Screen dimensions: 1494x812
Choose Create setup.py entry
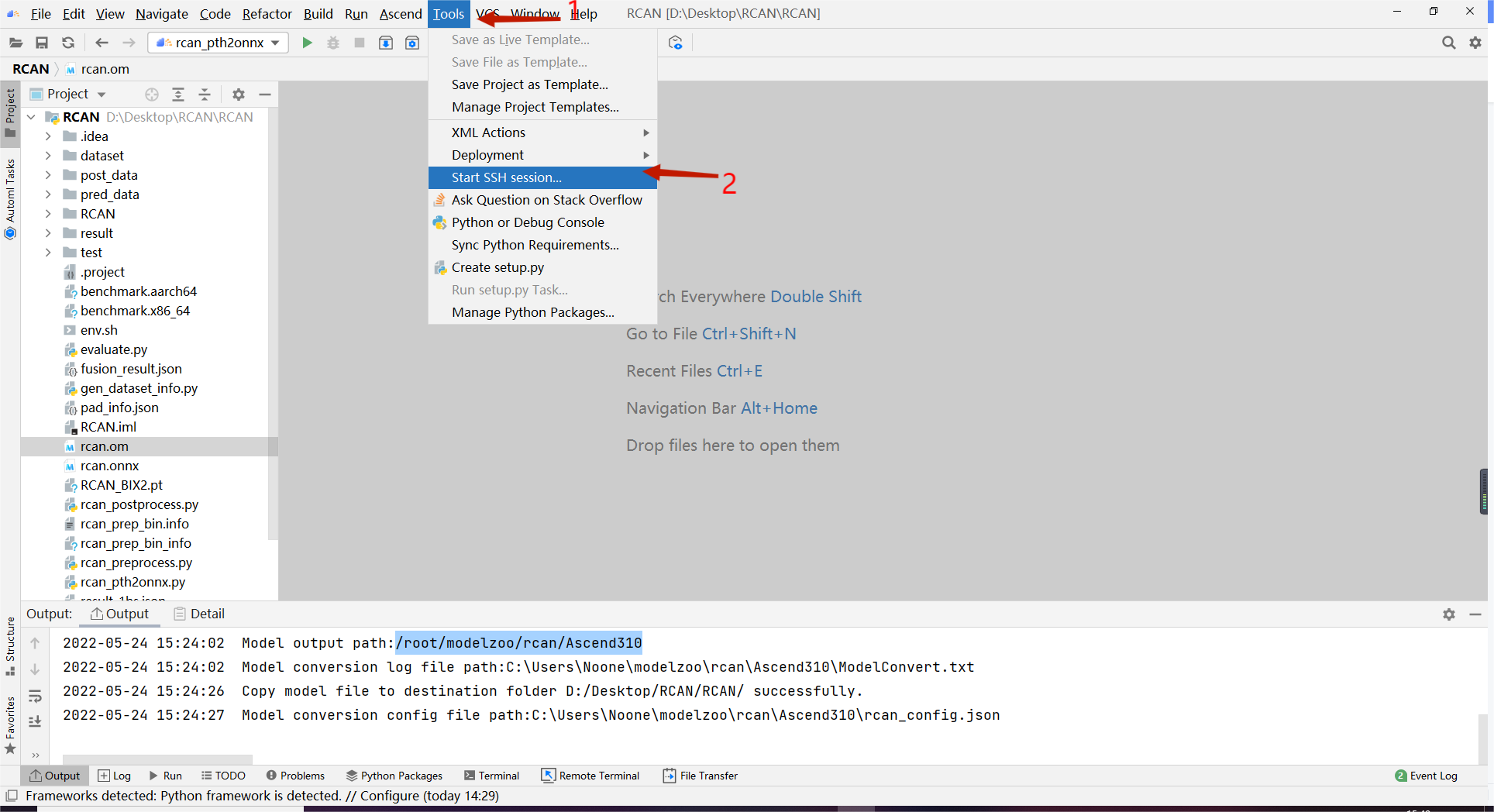(x=542, y=267)
